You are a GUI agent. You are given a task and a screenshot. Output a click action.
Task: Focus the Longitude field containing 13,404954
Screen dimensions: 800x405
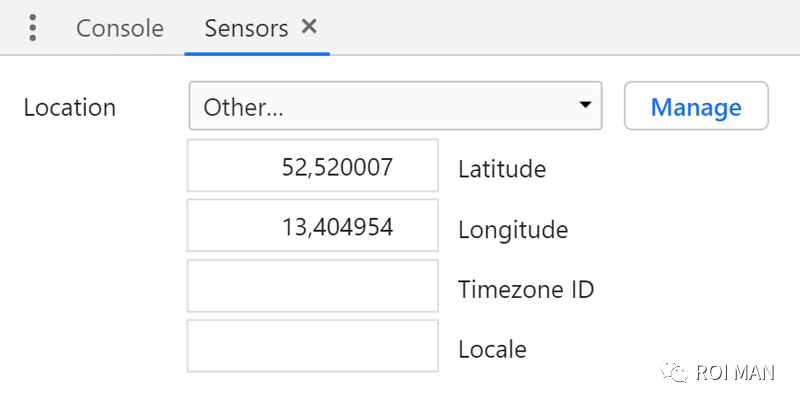point(312,227)
